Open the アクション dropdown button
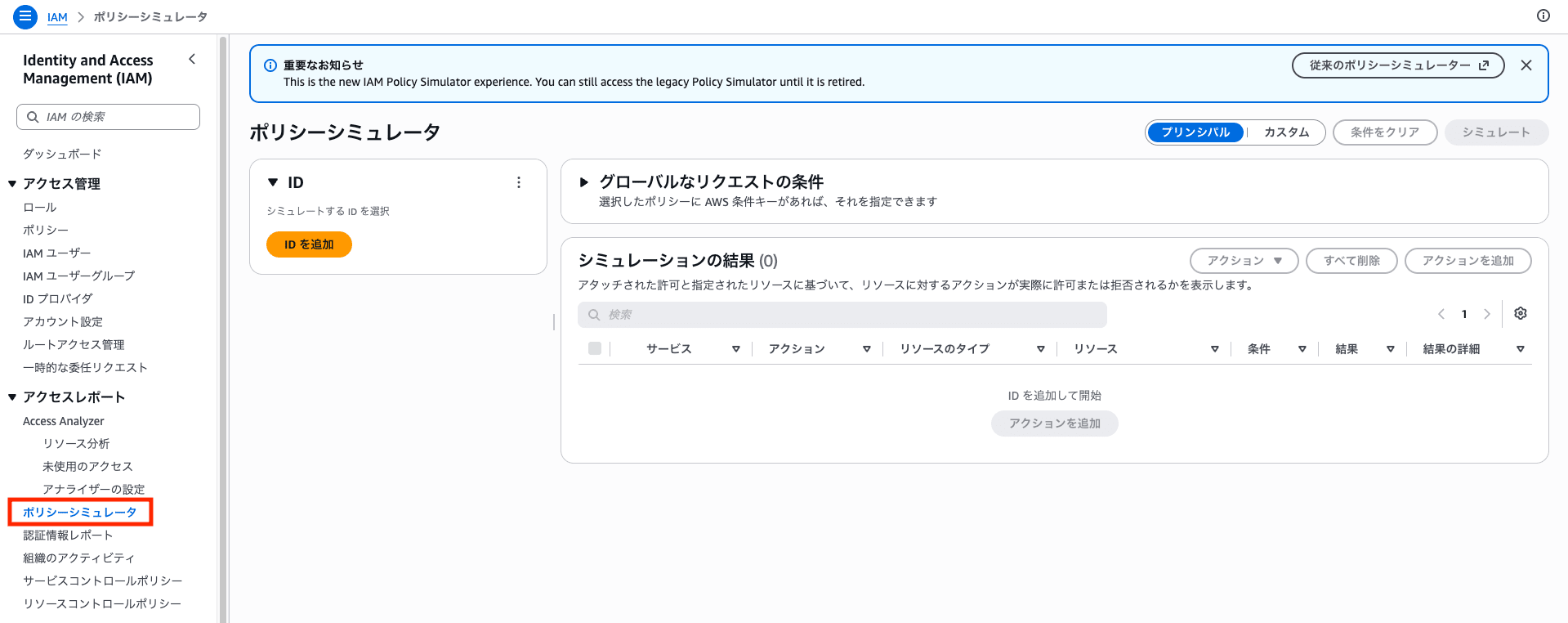1568x623 pixels. click(1244, 261)
